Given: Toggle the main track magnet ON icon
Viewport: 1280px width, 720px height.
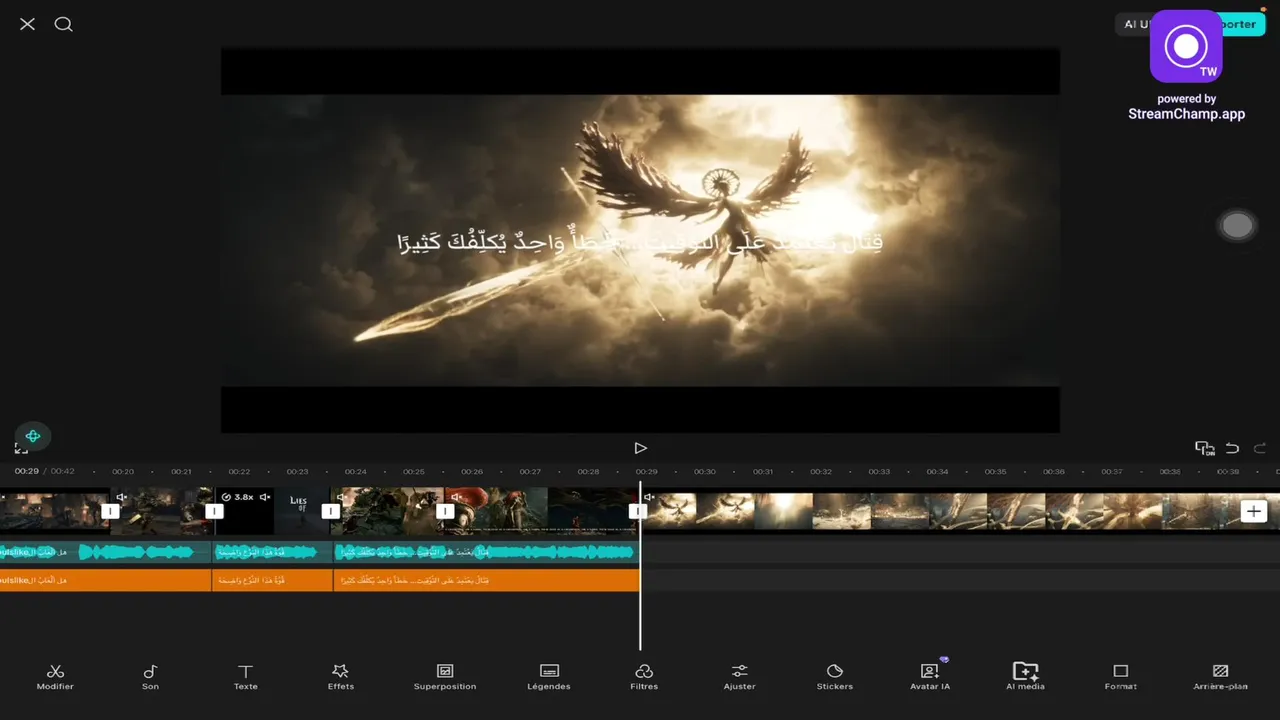Looking at the screenshot, I should pos(1205,448).
